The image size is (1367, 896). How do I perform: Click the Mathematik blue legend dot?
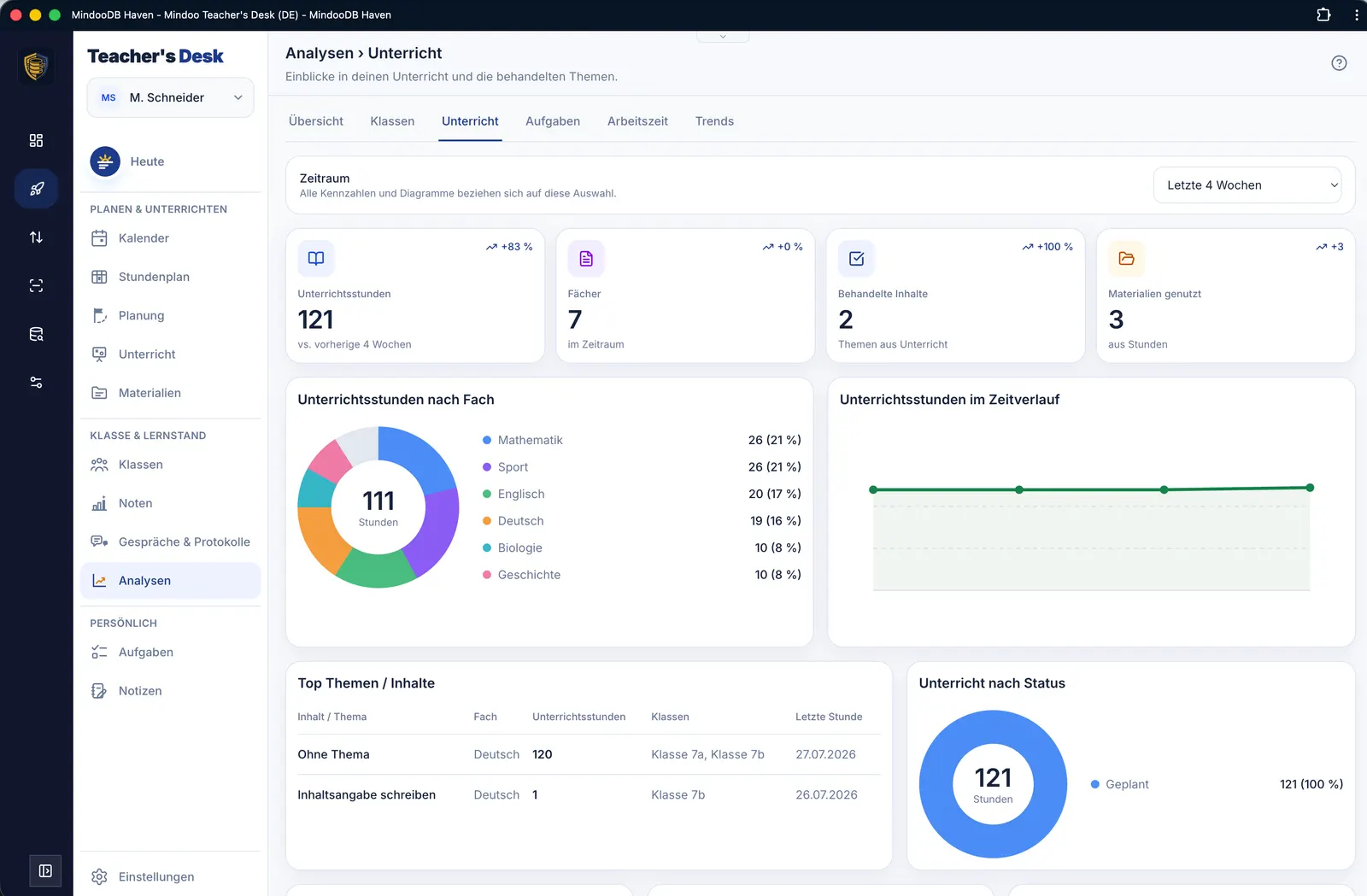pyautogui.click(x=487, y=441)
